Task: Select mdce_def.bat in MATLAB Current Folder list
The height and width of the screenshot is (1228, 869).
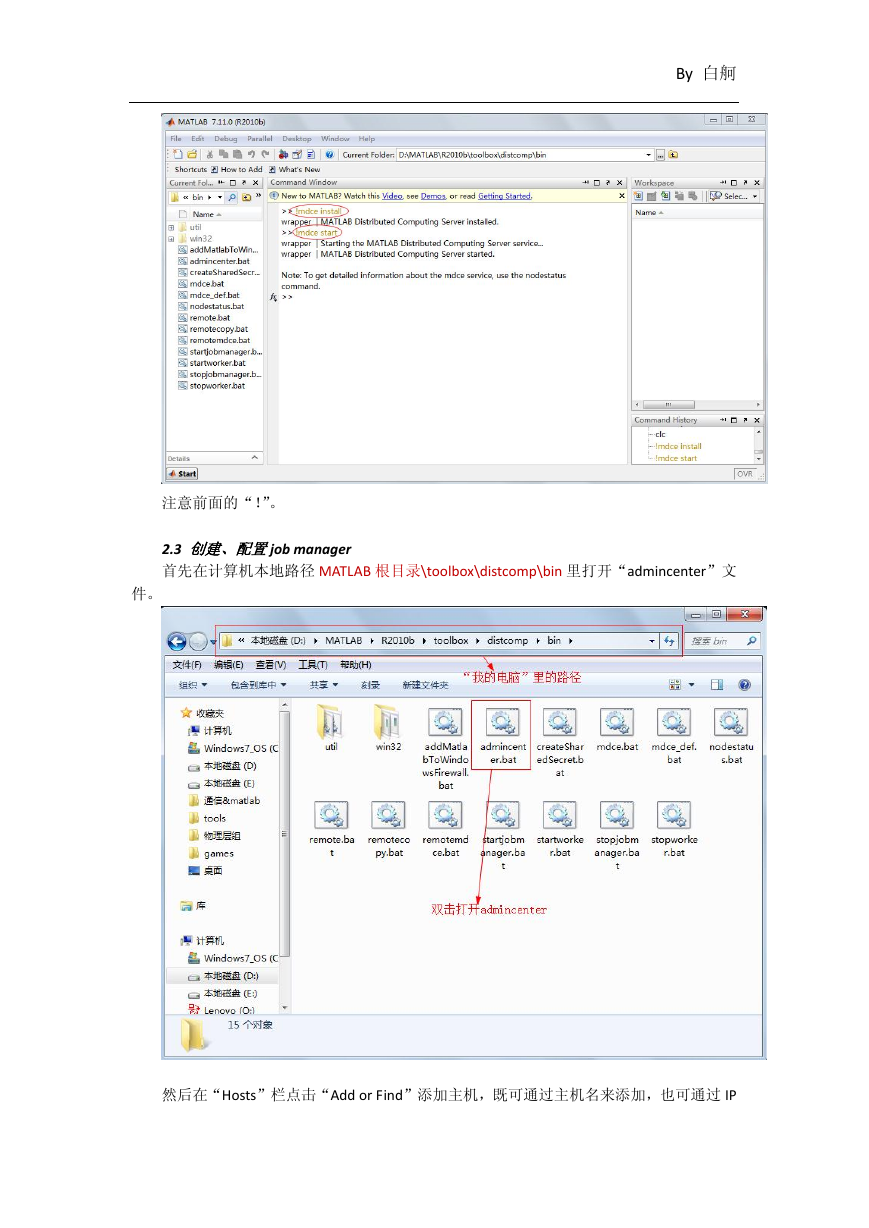Action: tap(210, 295)
